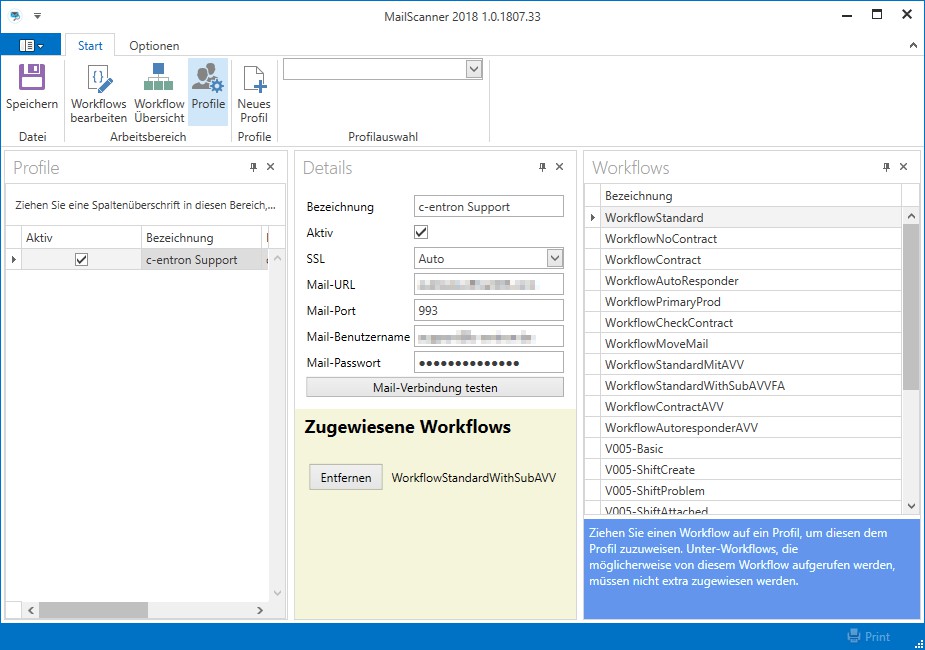Screen dimensions: 925x650
Task: Click Mail-Verbindung testen button
Action: [435, 387]
